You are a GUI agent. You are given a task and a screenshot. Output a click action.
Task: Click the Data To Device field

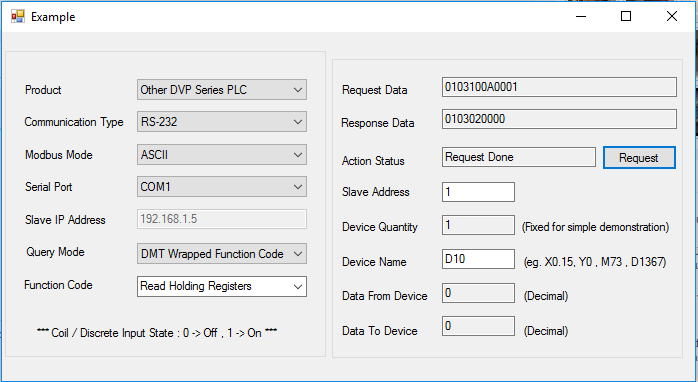478,326
